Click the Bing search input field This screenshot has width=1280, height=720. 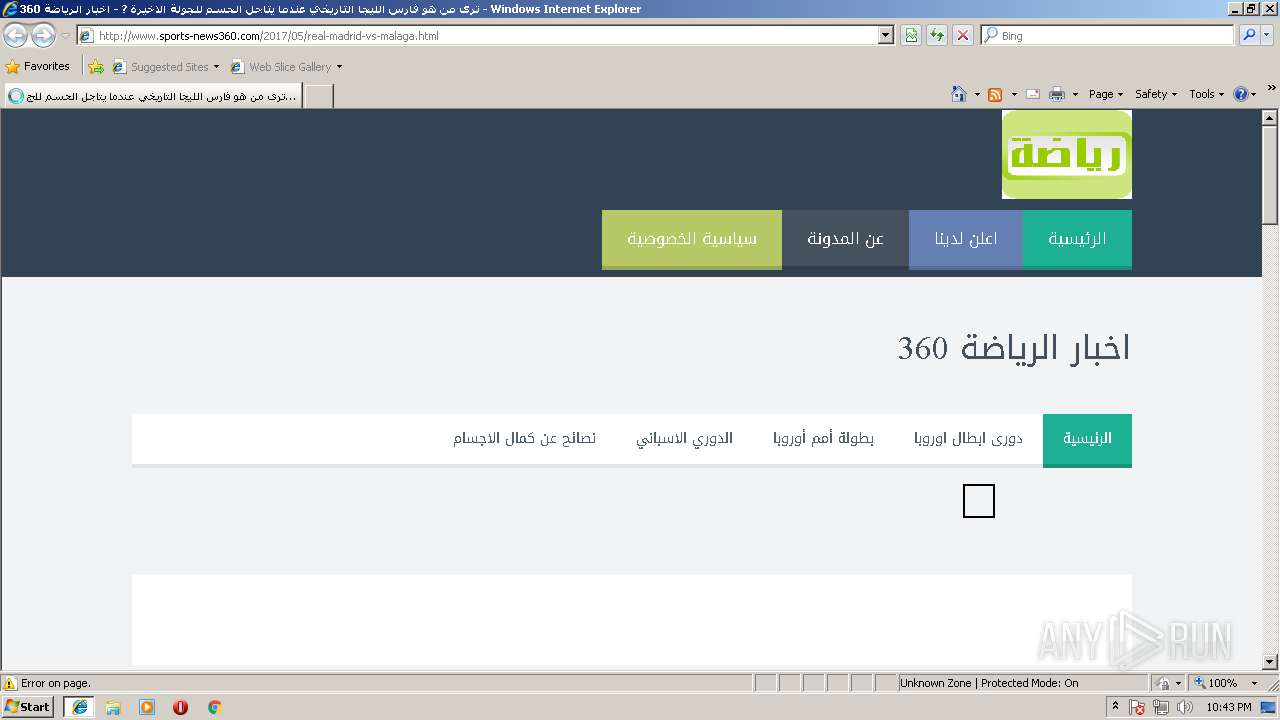[1108, 35]
